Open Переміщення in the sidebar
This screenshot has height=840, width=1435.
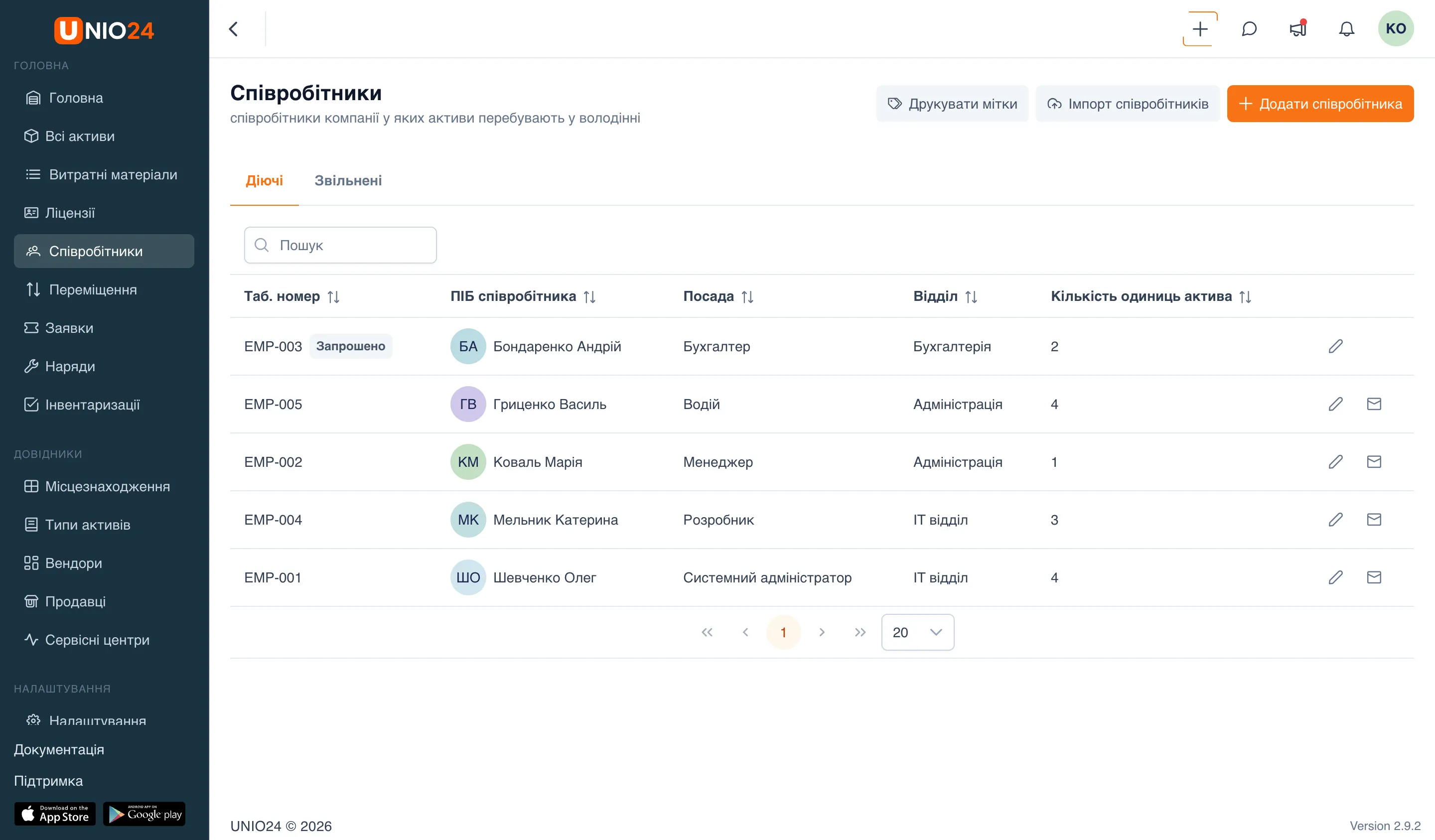[104, 289]
